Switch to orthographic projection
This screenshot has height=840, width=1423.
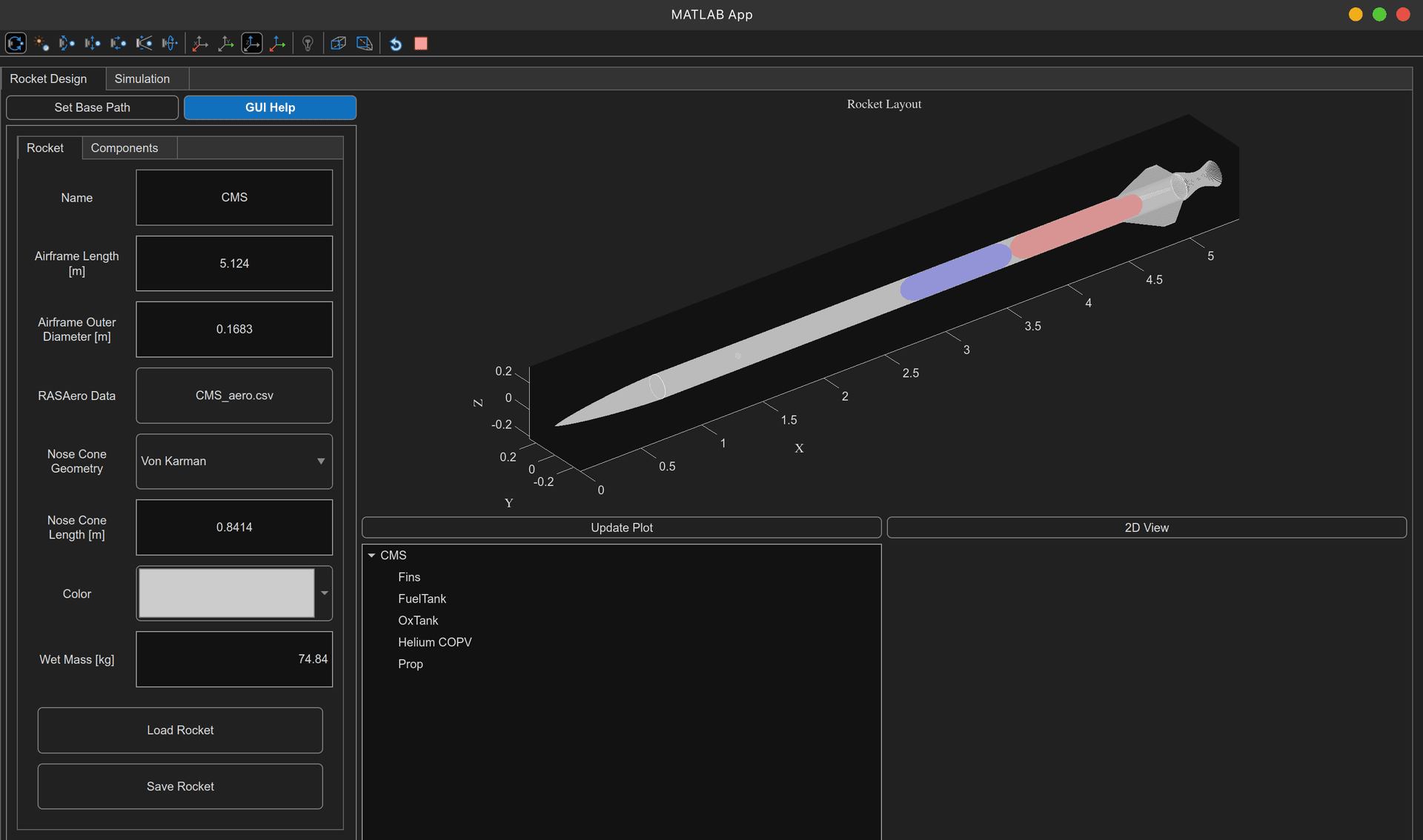(339, 43)
